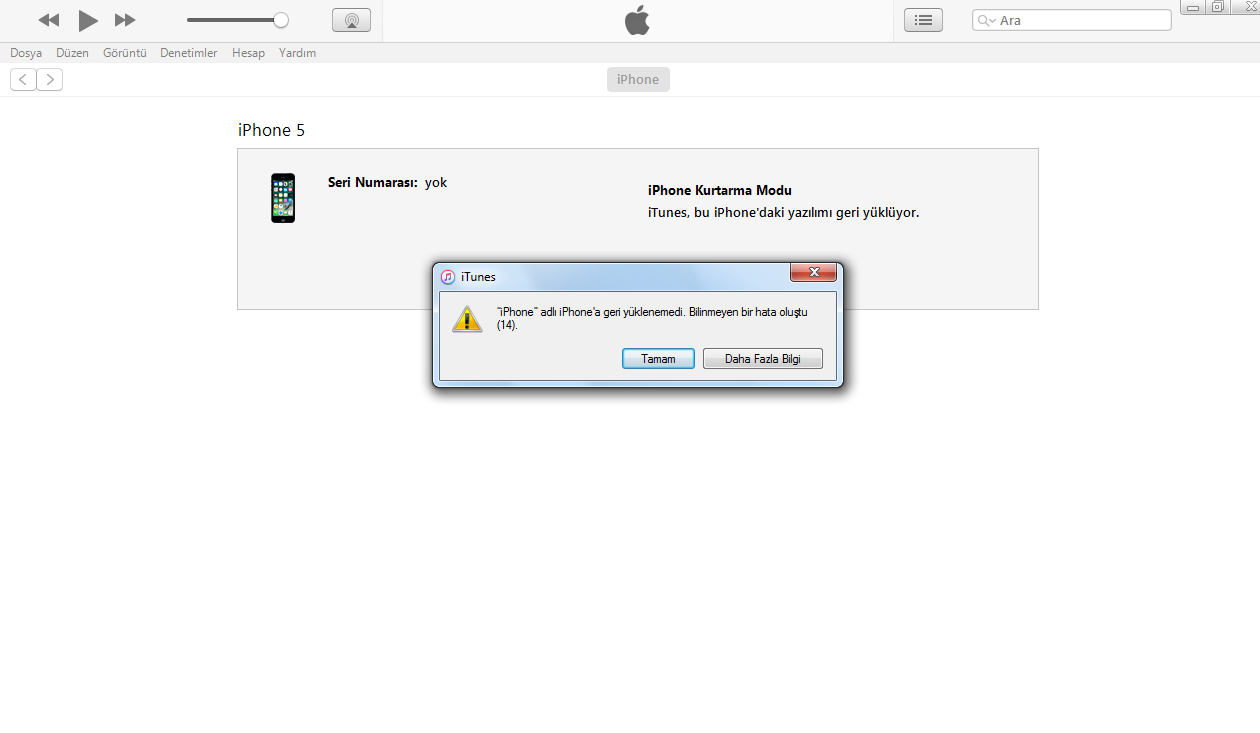Click the volume slider knob
1260x733 pixels.
[281, 20]
